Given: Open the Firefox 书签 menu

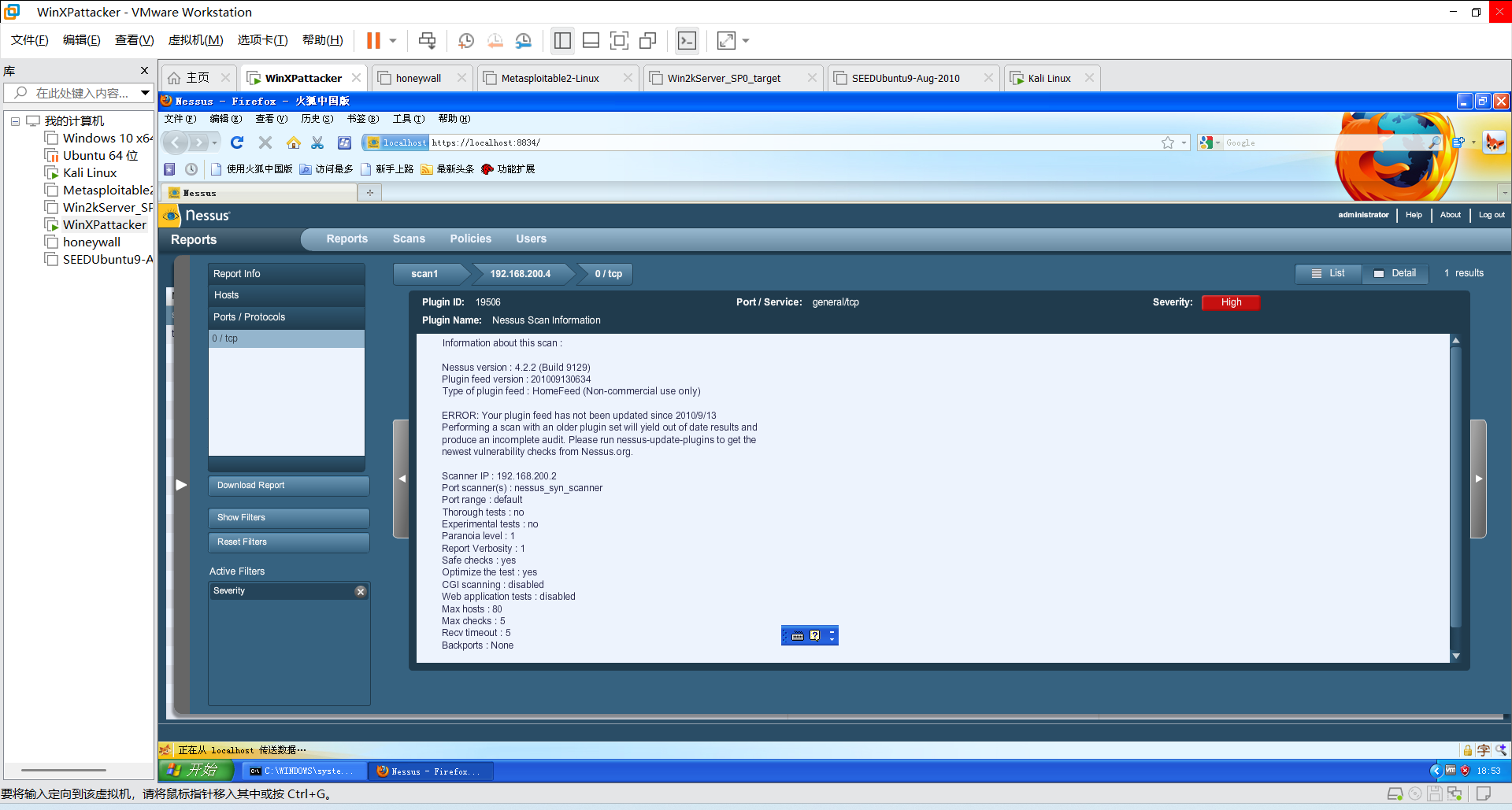Looking at the screenshot, I should click(363, 119).
